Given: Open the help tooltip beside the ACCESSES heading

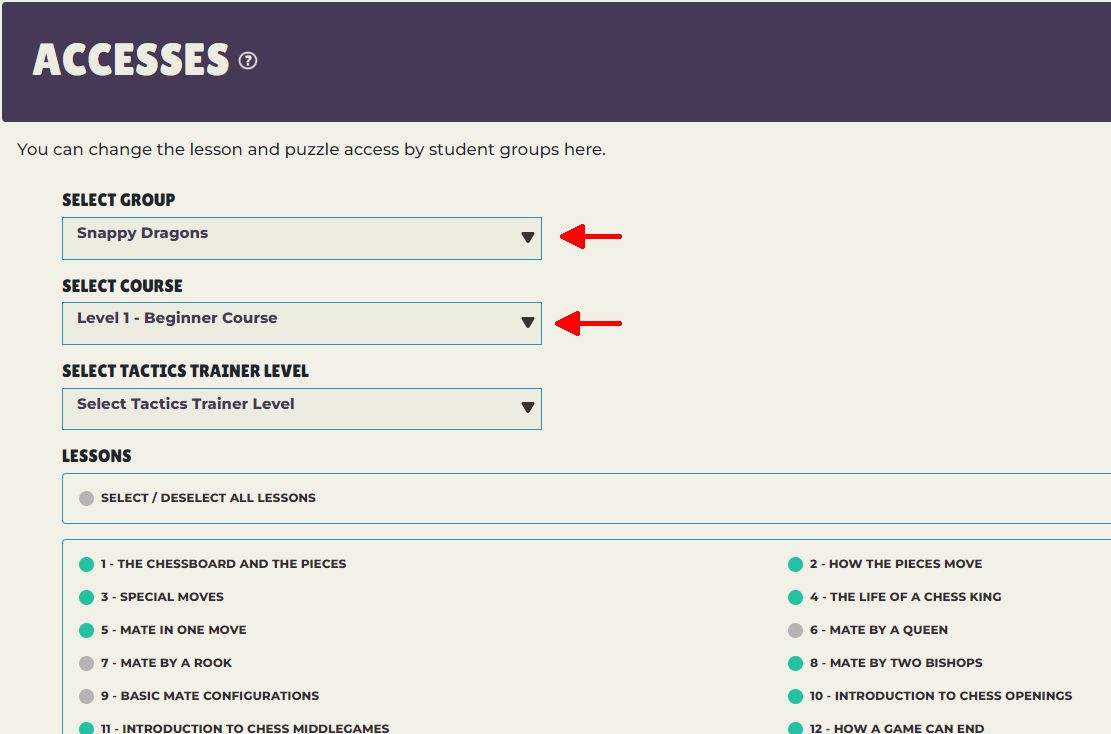Looking at the screenshot, I should (x=246, y=60).
